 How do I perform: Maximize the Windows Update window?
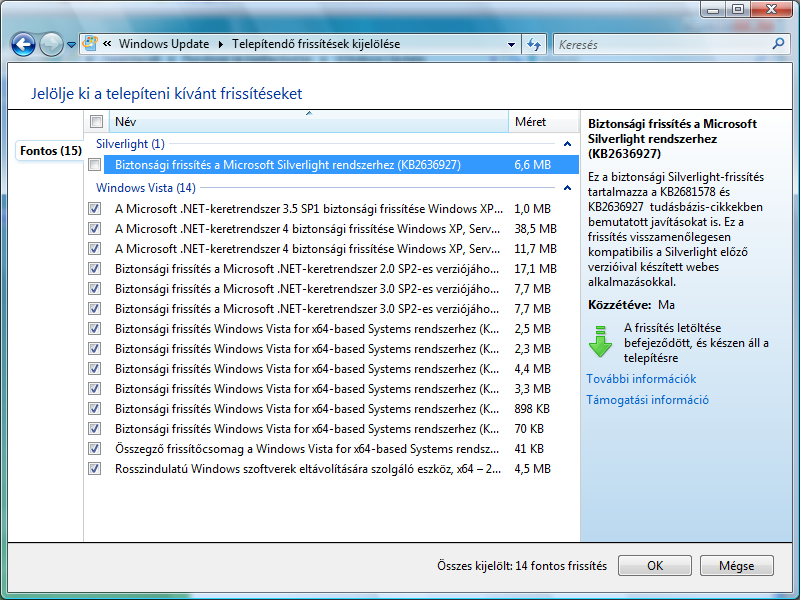(738, 9)
